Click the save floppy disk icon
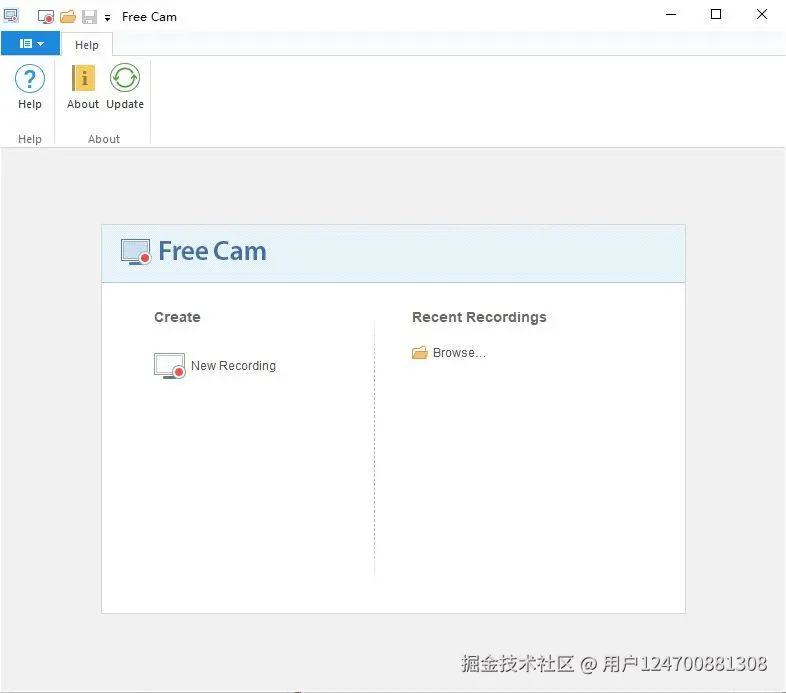Viewport: 786px width, 693px height. 89,17
